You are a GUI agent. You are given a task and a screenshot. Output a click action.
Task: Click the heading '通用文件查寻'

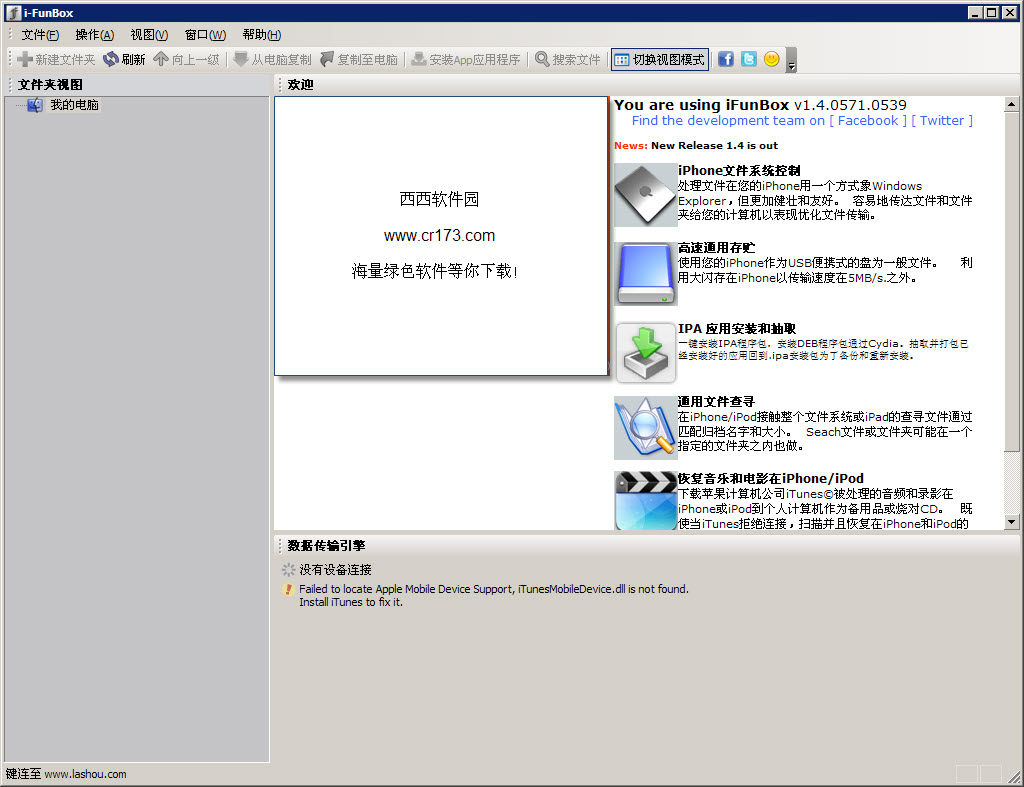coord(716,402)
